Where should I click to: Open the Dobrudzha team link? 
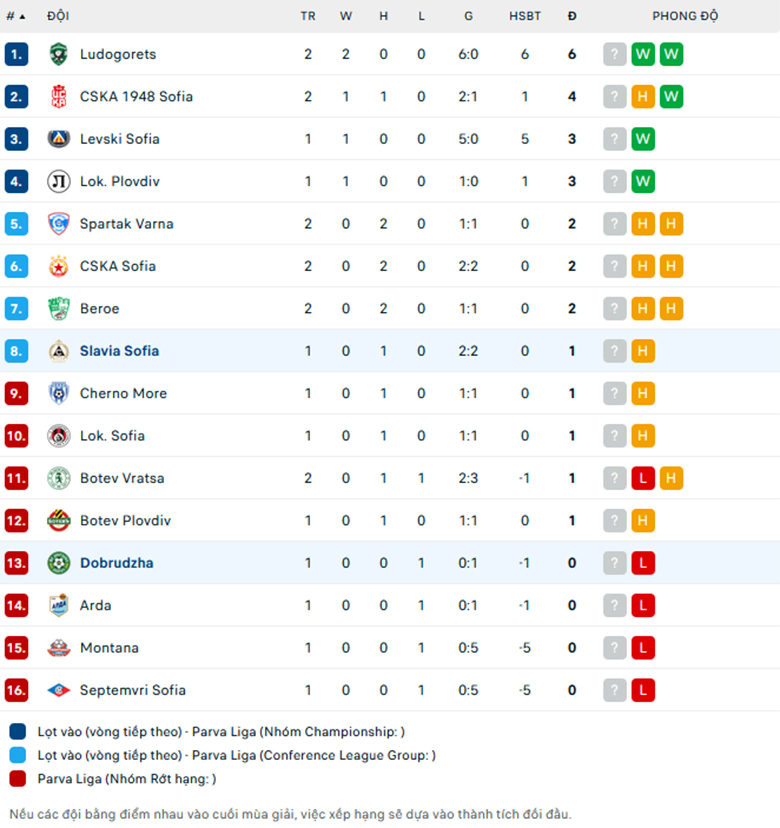point(117,563)
